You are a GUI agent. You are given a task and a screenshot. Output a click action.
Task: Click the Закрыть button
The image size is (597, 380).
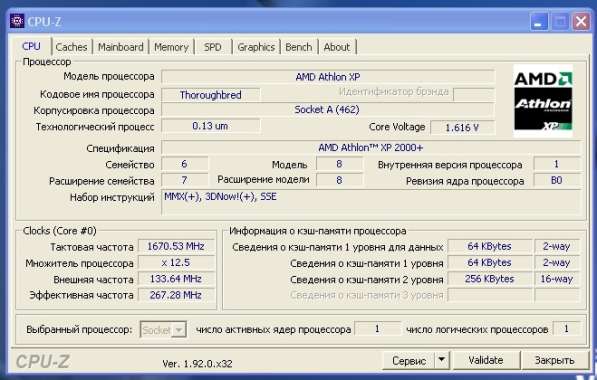(x=554, y=360)
